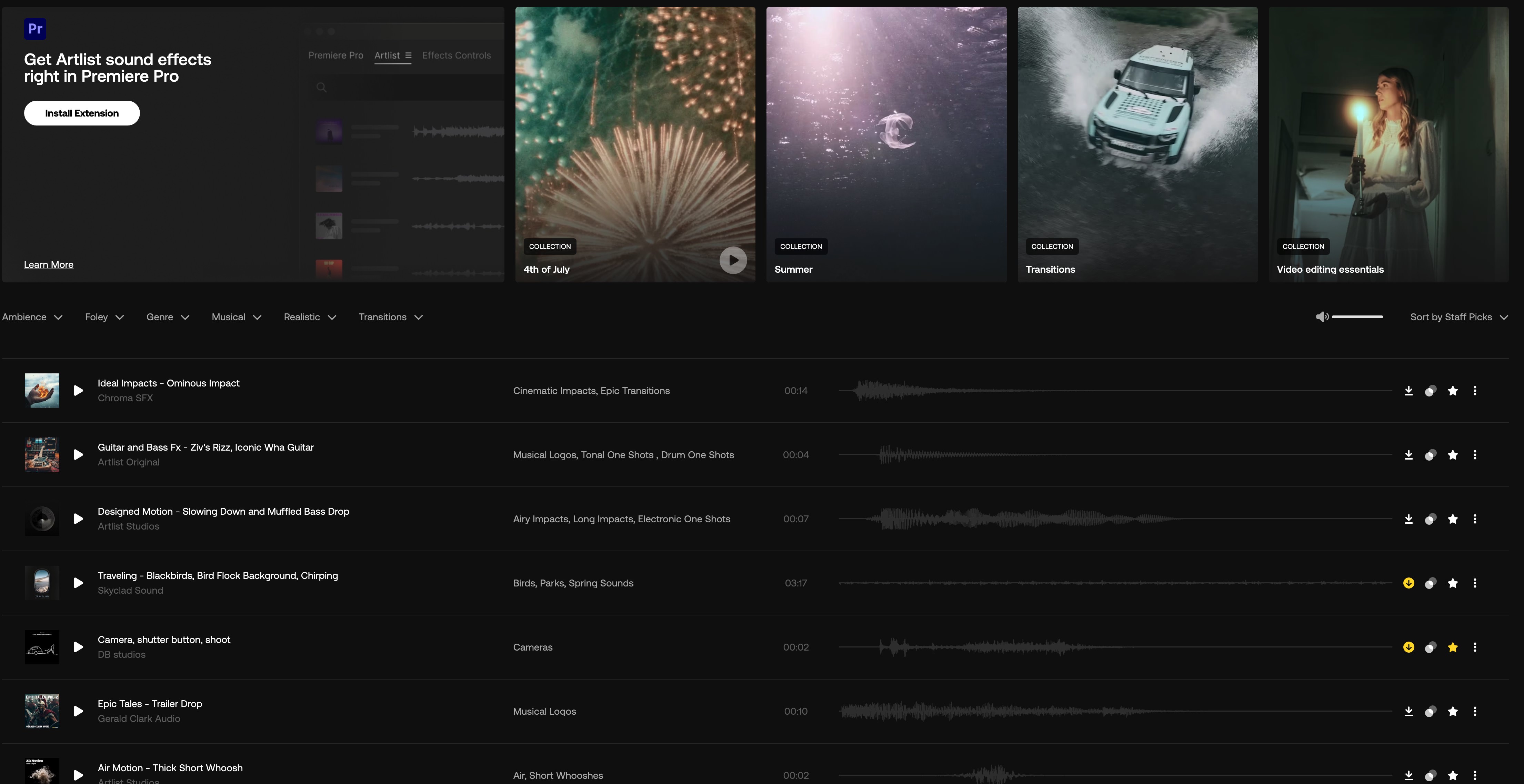Open three-dot menu for Epic Tales row

coord(1475,711)
